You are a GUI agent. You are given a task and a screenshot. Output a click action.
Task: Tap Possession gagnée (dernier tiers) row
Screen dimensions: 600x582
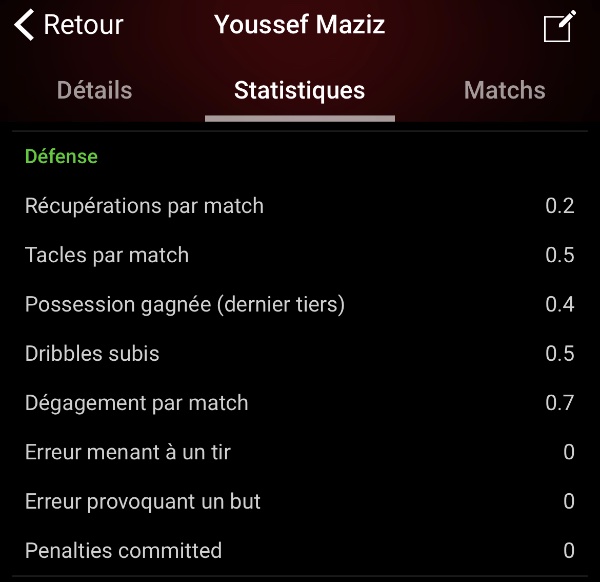pos(300,305)
